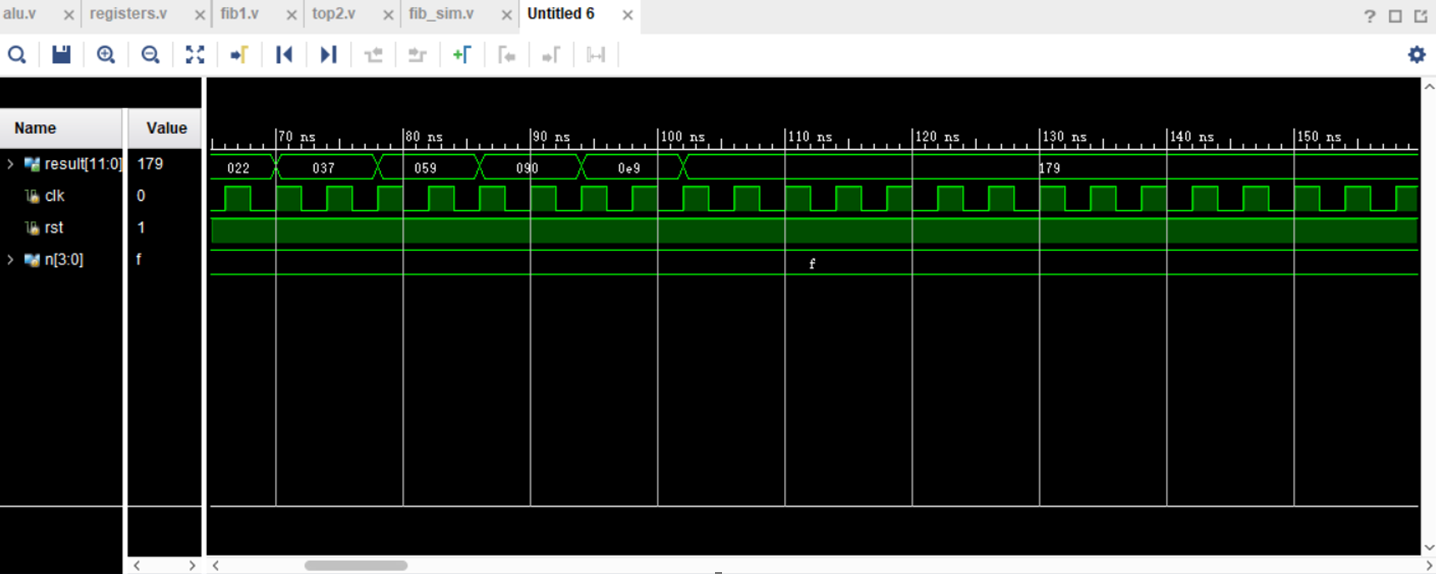Select the n[3:0] signal name
Image resolution: width=1436 pixels, height=574 pixels.
point(63,260)
